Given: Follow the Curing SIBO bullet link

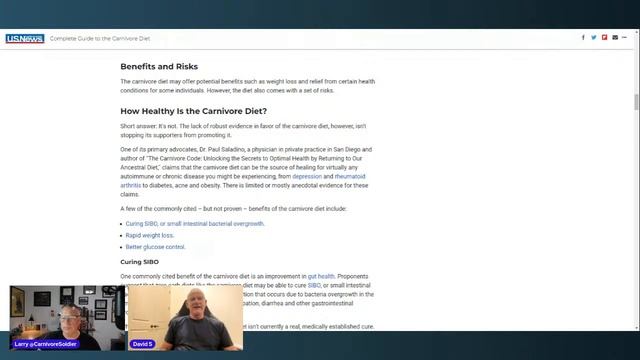Looking at the screenshot, I should pos(195,224).
